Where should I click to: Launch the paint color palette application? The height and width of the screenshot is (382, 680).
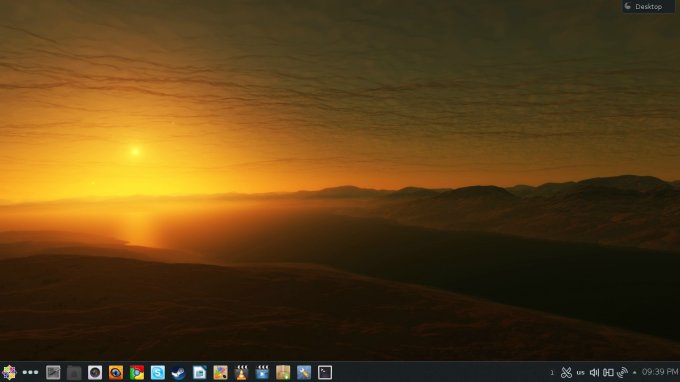point(220,372)
